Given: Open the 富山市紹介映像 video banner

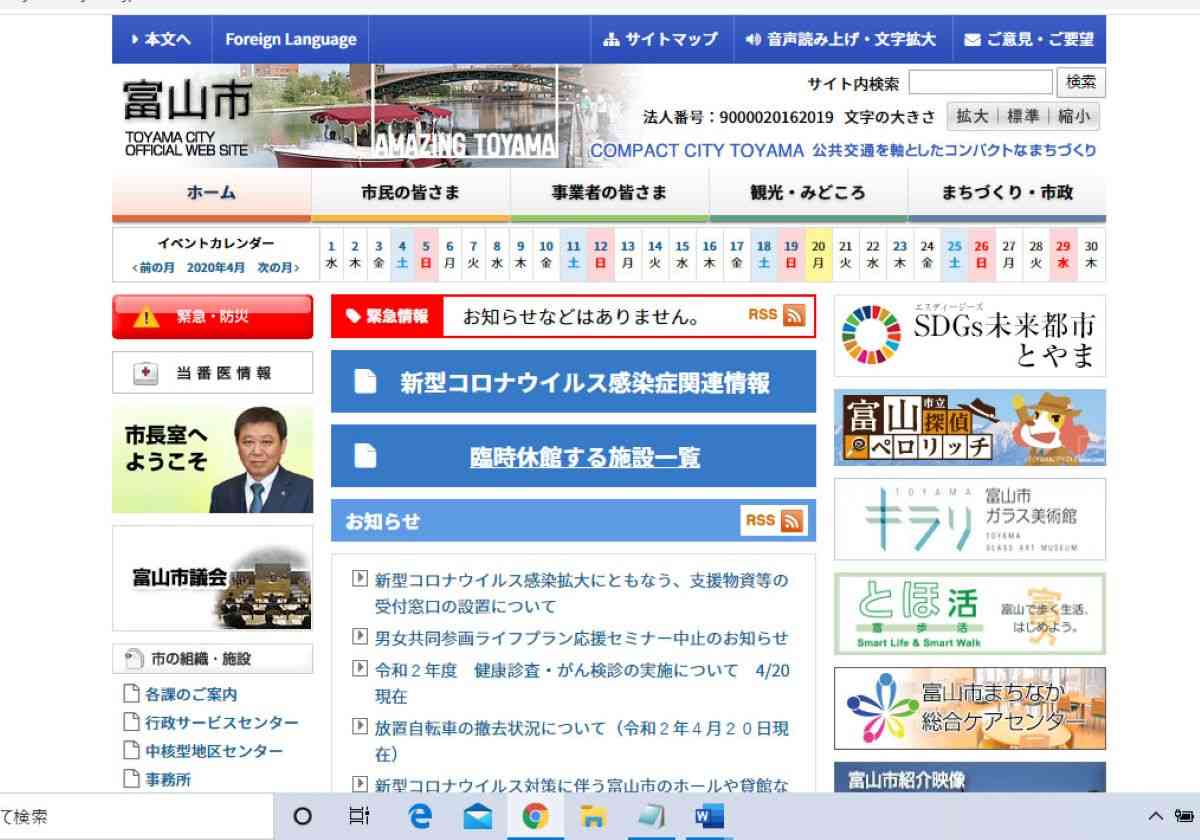Looking at the screenshot, I should (x=970, y=779).
